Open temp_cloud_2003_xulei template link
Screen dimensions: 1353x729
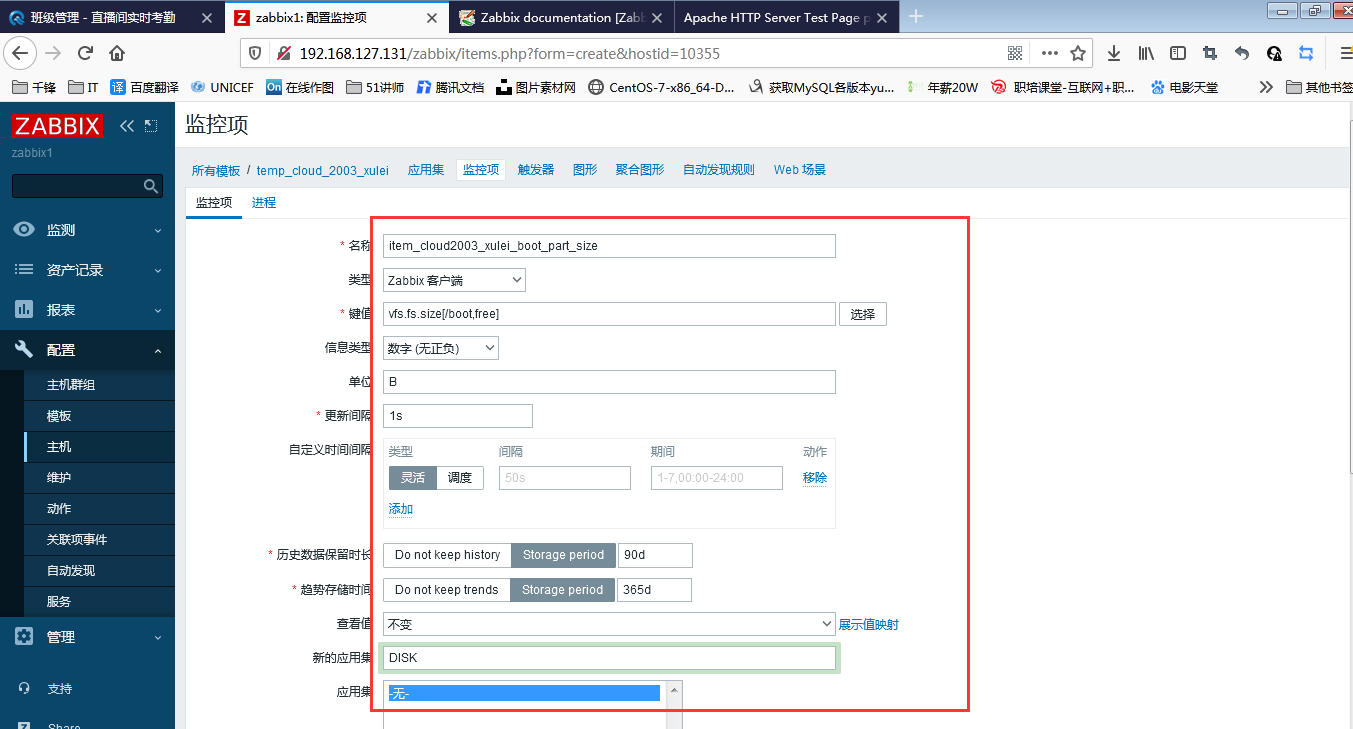(x=323, y=170)
